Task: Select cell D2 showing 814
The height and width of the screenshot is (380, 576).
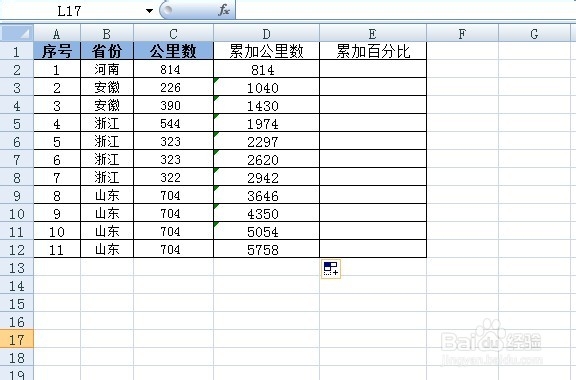Action: [x=267, y=69]
